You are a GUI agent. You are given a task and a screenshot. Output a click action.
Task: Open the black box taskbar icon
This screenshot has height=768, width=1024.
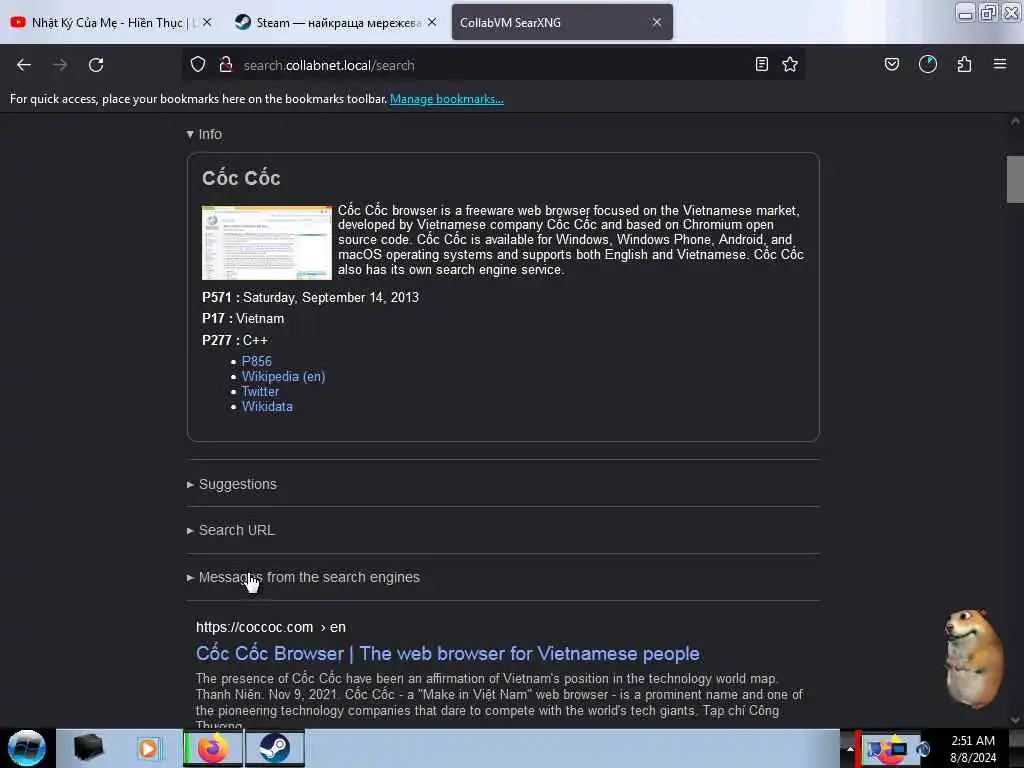(x=88, y=748)
